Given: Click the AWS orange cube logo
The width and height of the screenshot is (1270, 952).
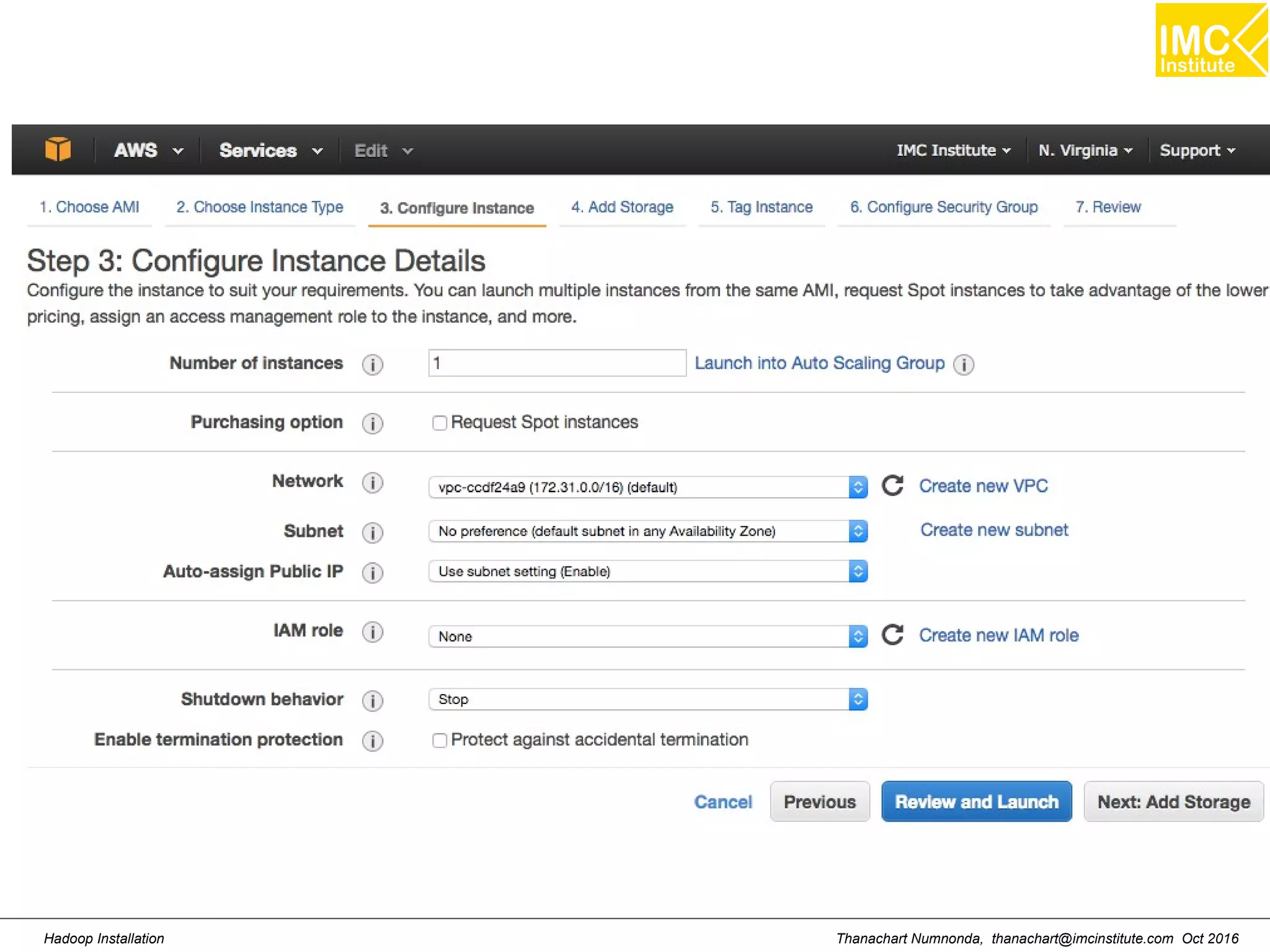Looking at the screenshot, I should pyautogui.click(x=58, y=149).
